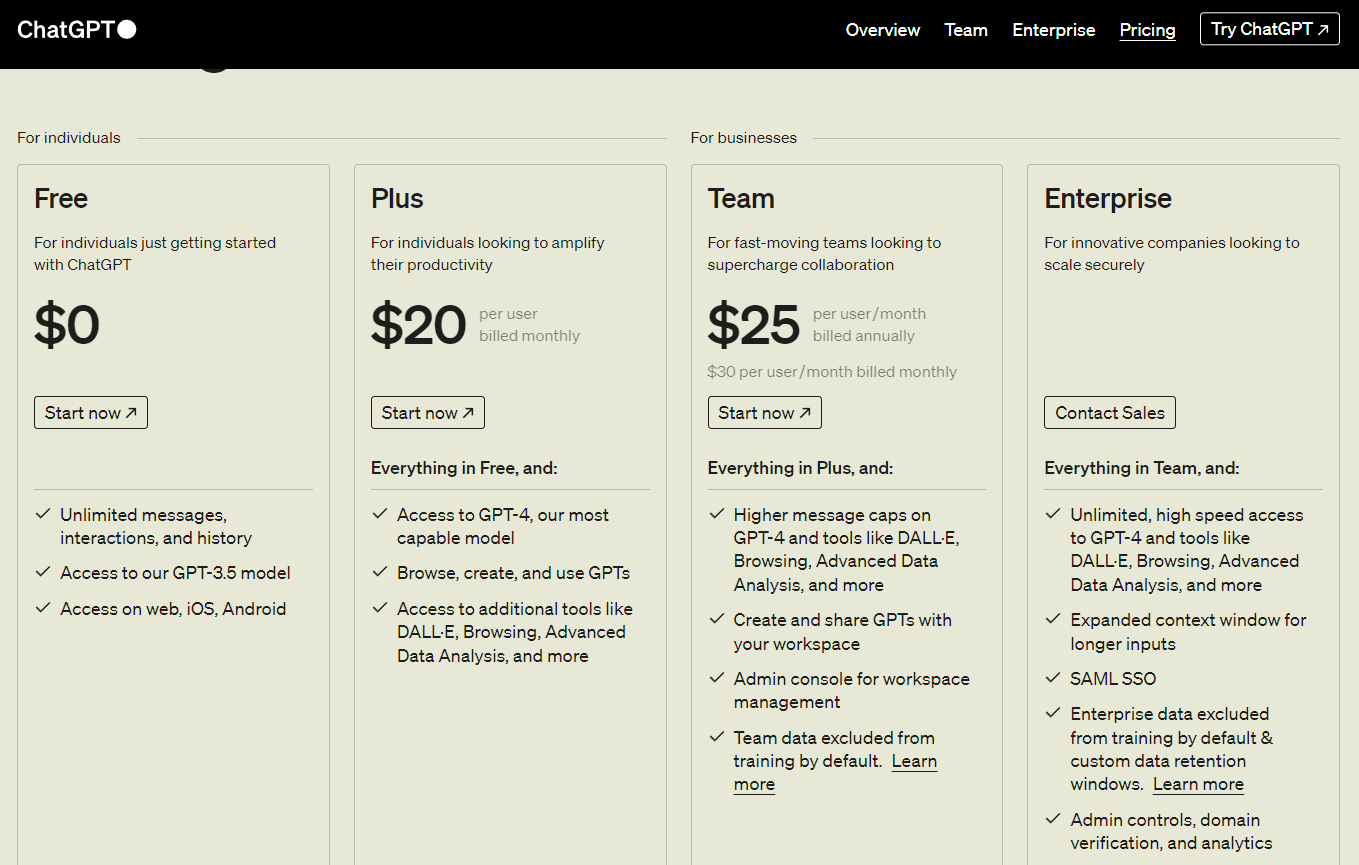Click 'Access on web, iOS, Android' feature
Viewport: 1359px width, 865px height.
[x=173, y=609]
